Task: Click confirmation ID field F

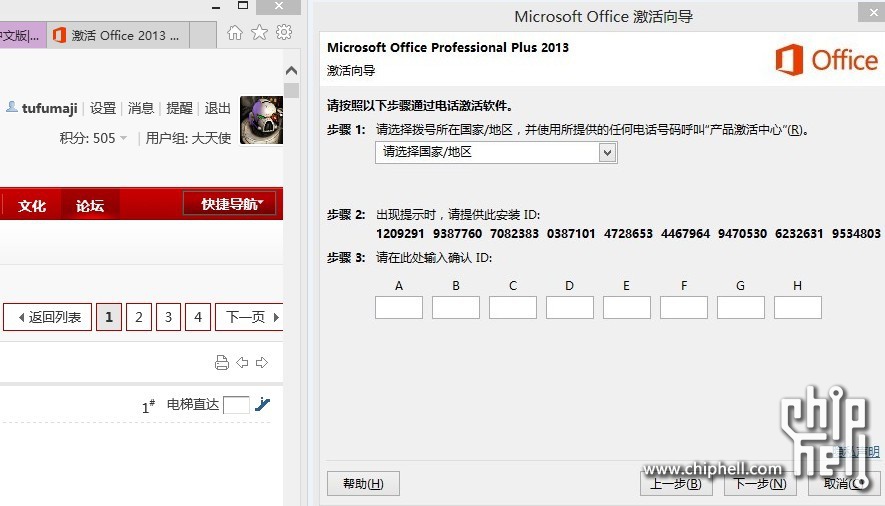Action: click(684, 307)
